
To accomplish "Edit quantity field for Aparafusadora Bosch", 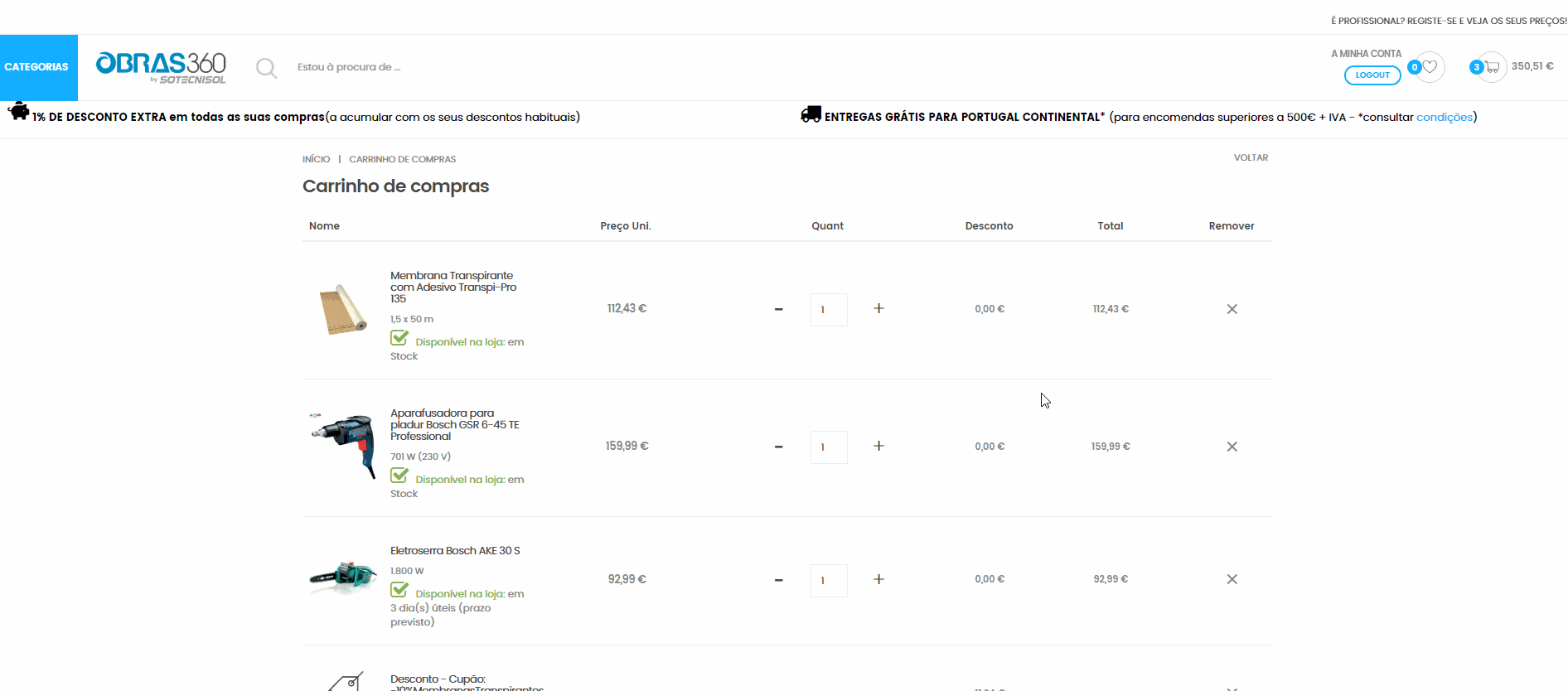I will 829,447.
